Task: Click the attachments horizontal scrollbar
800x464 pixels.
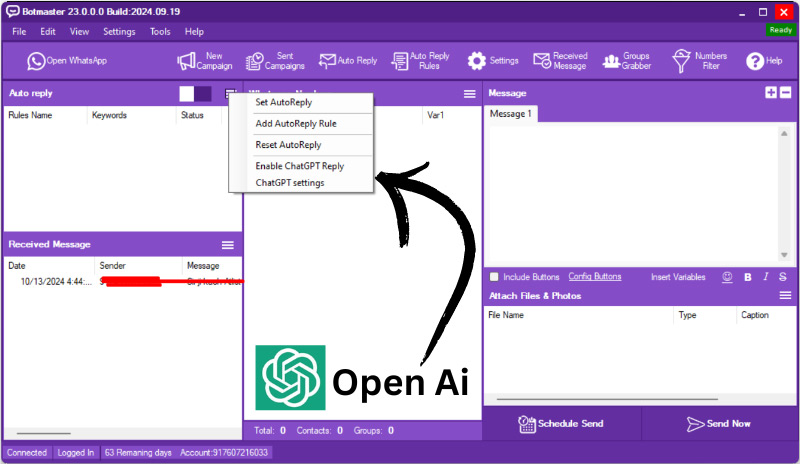Action: (x=607, y=399)
